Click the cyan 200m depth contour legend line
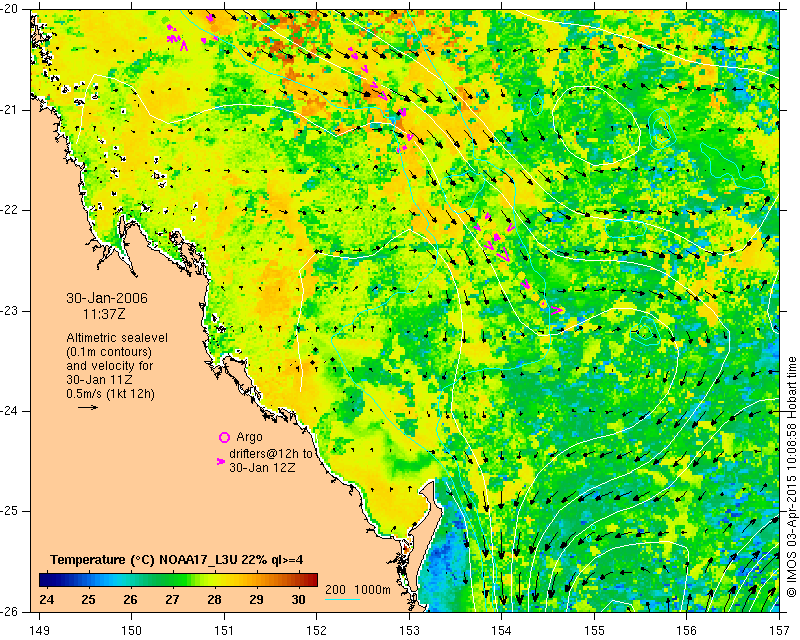This screenshot has width=800, height=640. click(x=342, y=598)
